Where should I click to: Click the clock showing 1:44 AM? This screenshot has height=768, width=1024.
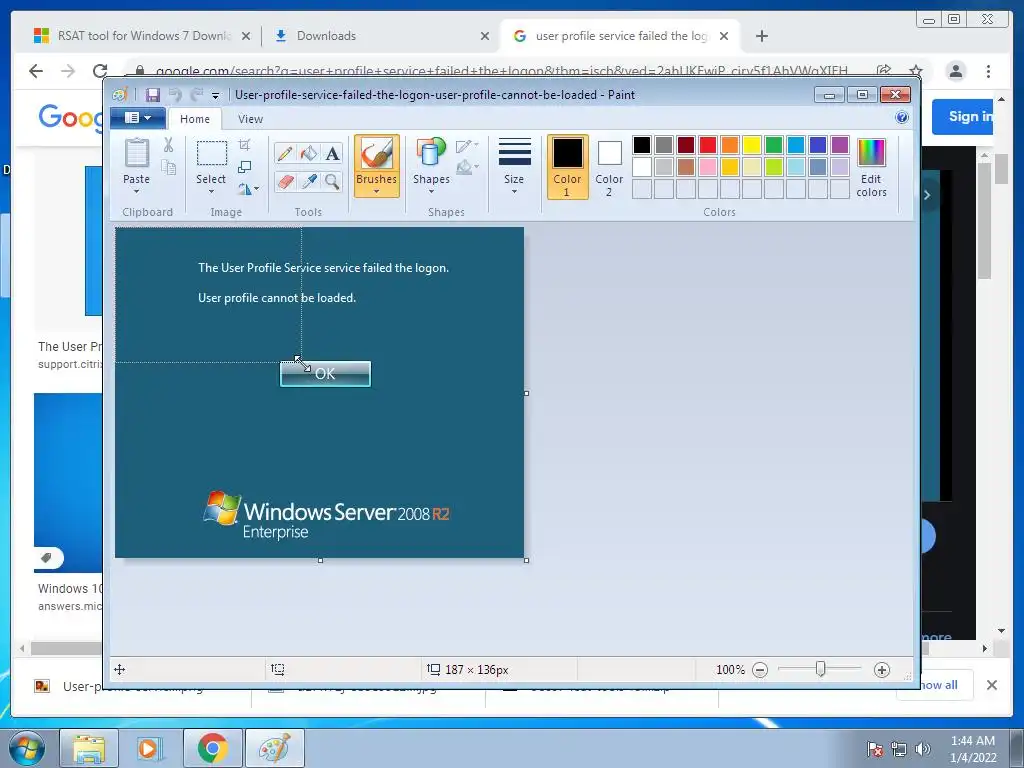pyautogui.click(x=972, y=749)
